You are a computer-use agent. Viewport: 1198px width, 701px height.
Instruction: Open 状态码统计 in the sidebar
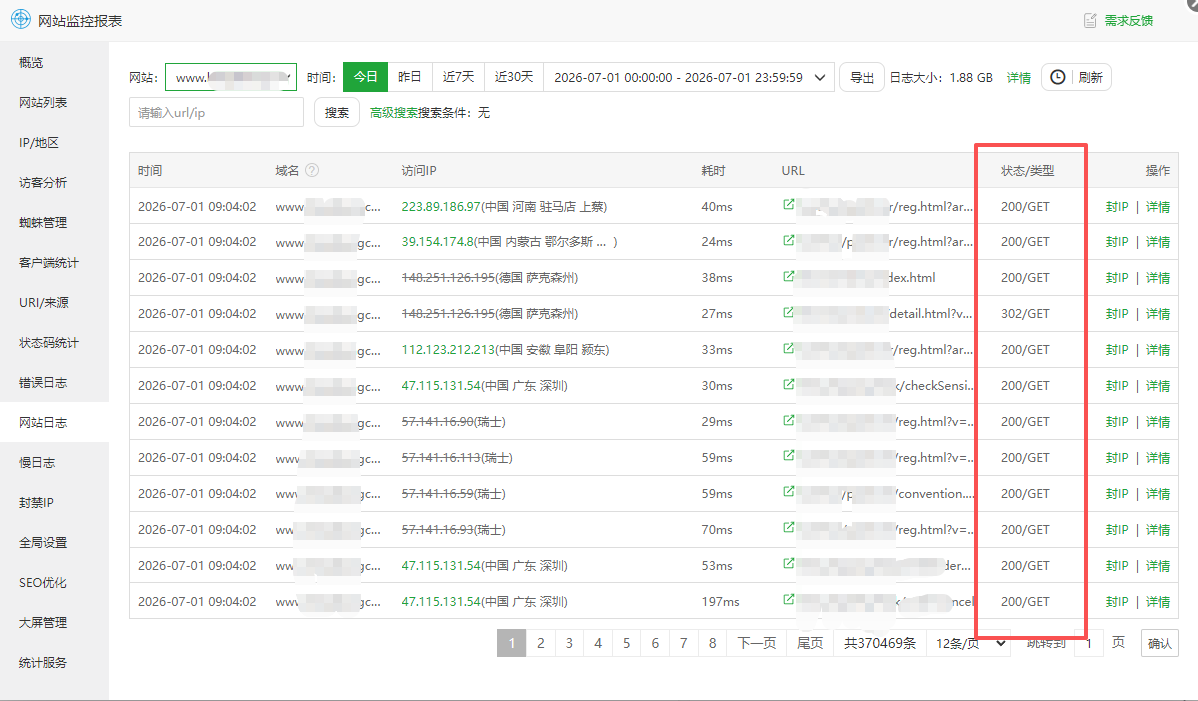54,343
